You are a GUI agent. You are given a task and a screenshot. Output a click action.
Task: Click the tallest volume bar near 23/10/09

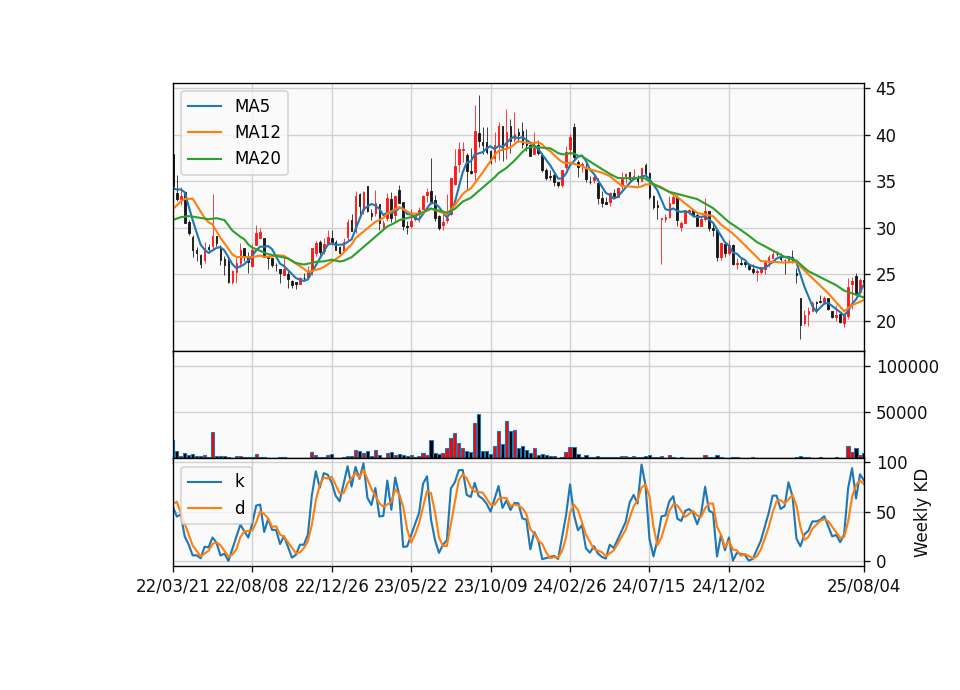pyautogui.click(x=479, y=437)
